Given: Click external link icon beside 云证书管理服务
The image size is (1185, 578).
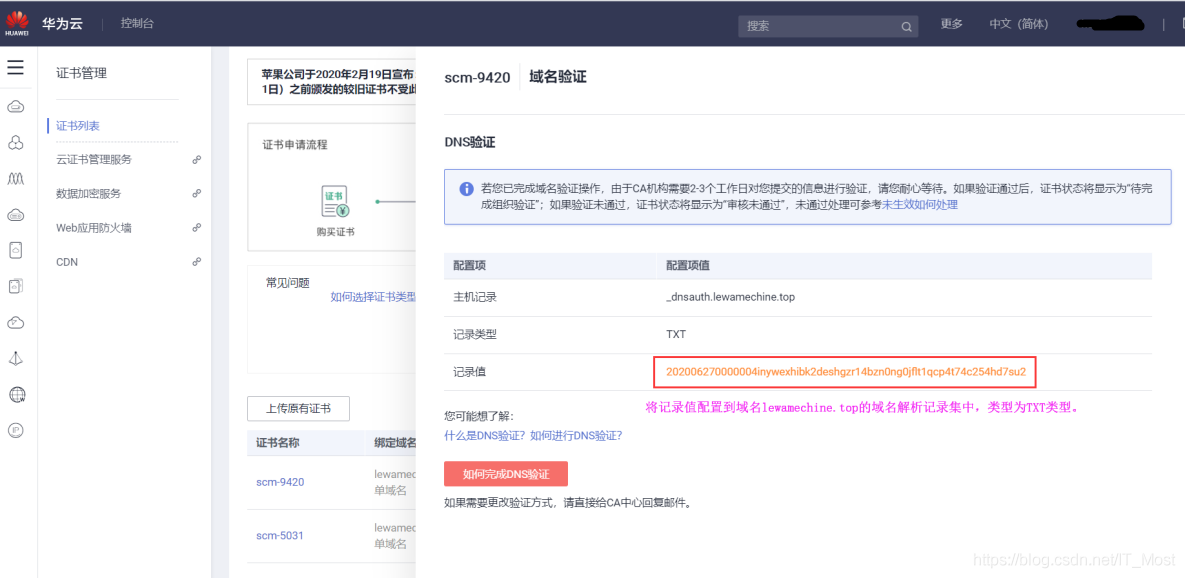Looking at the screenshot, I should tap(196, 159).
